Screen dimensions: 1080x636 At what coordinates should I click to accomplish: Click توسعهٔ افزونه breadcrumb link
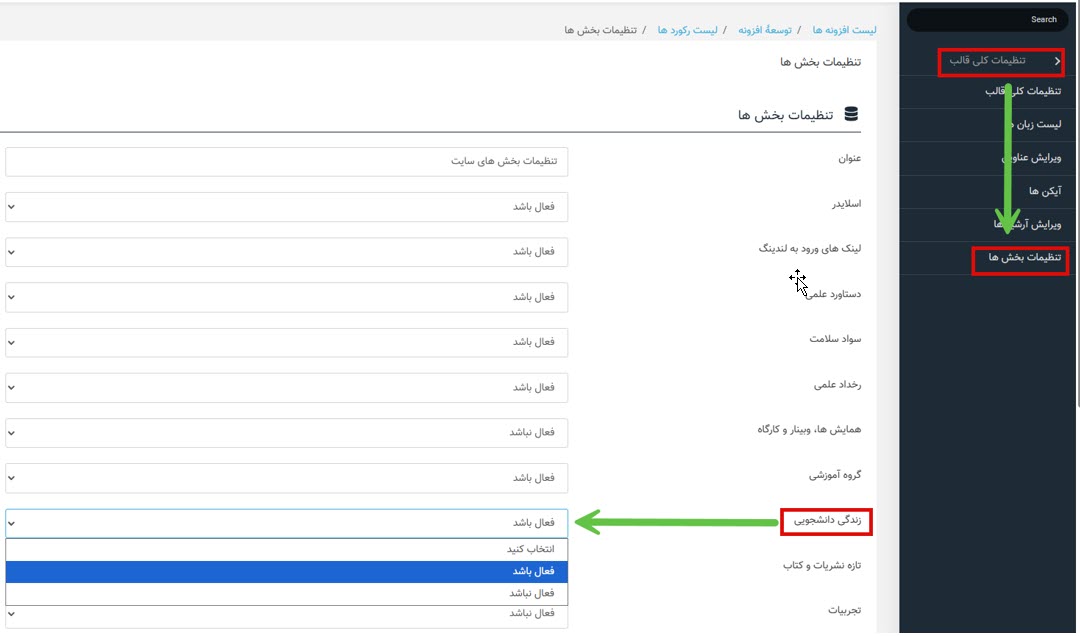point(765,30)
